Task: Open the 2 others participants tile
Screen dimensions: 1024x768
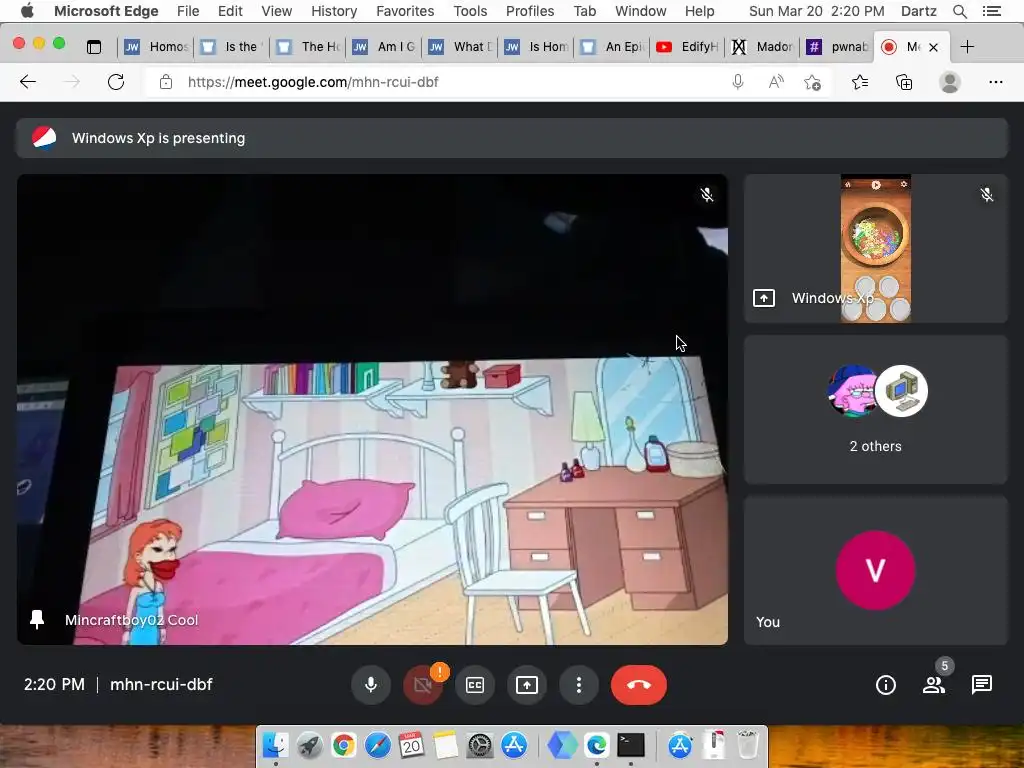Action: pos(876,409)
